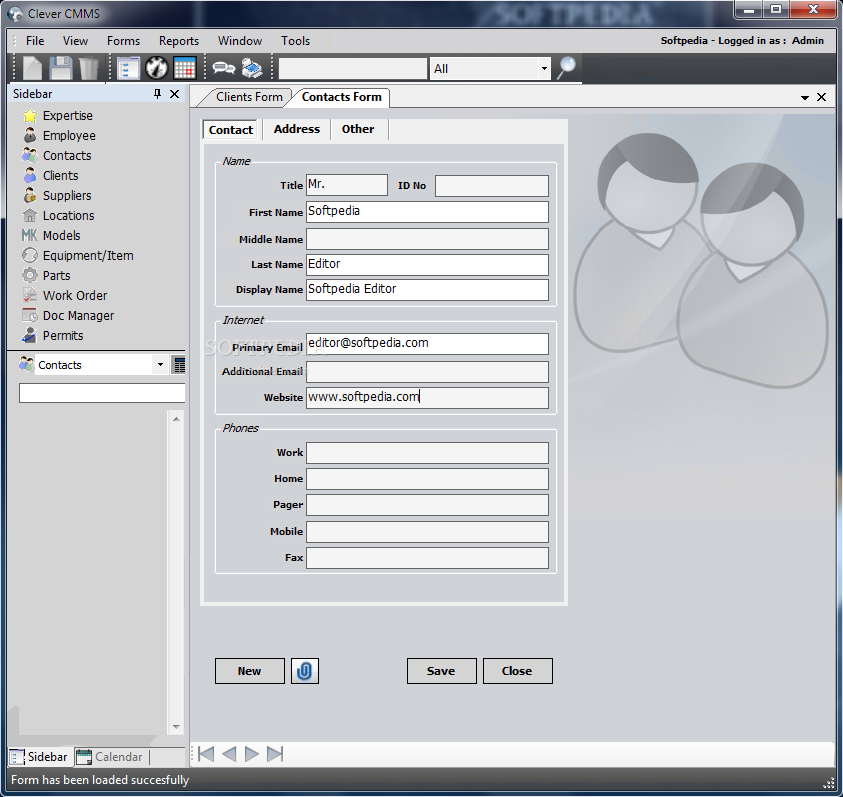Click the Work phone field
This screenshot has height=797, width=843.
coord(427,453)
